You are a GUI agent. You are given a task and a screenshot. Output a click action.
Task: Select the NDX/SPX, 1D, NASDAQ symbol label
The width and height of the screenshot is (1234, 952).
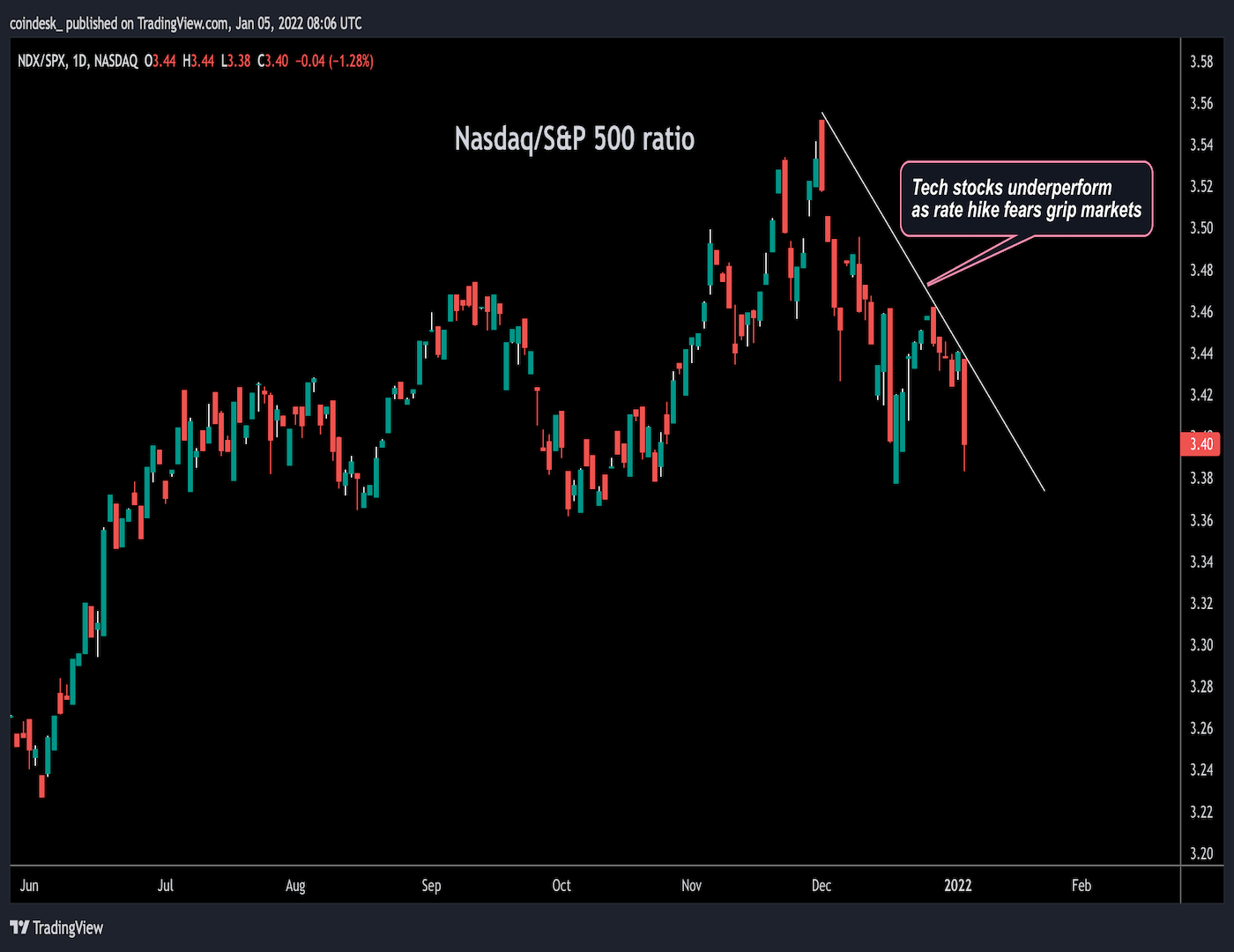click(x=78, y=61)
